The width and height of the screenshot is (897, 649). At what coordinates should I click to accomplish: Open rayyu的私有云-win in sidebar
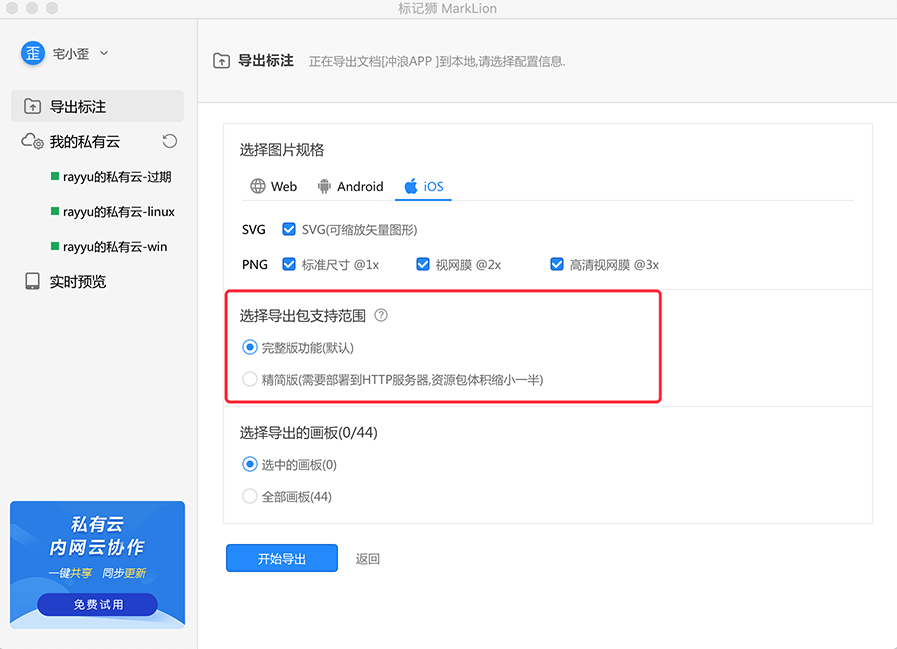(114, 247)
